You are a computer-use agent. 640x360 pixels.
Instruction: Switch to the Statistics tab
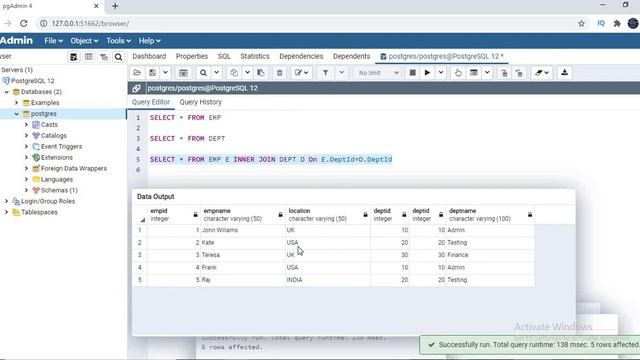click(255, 56)
